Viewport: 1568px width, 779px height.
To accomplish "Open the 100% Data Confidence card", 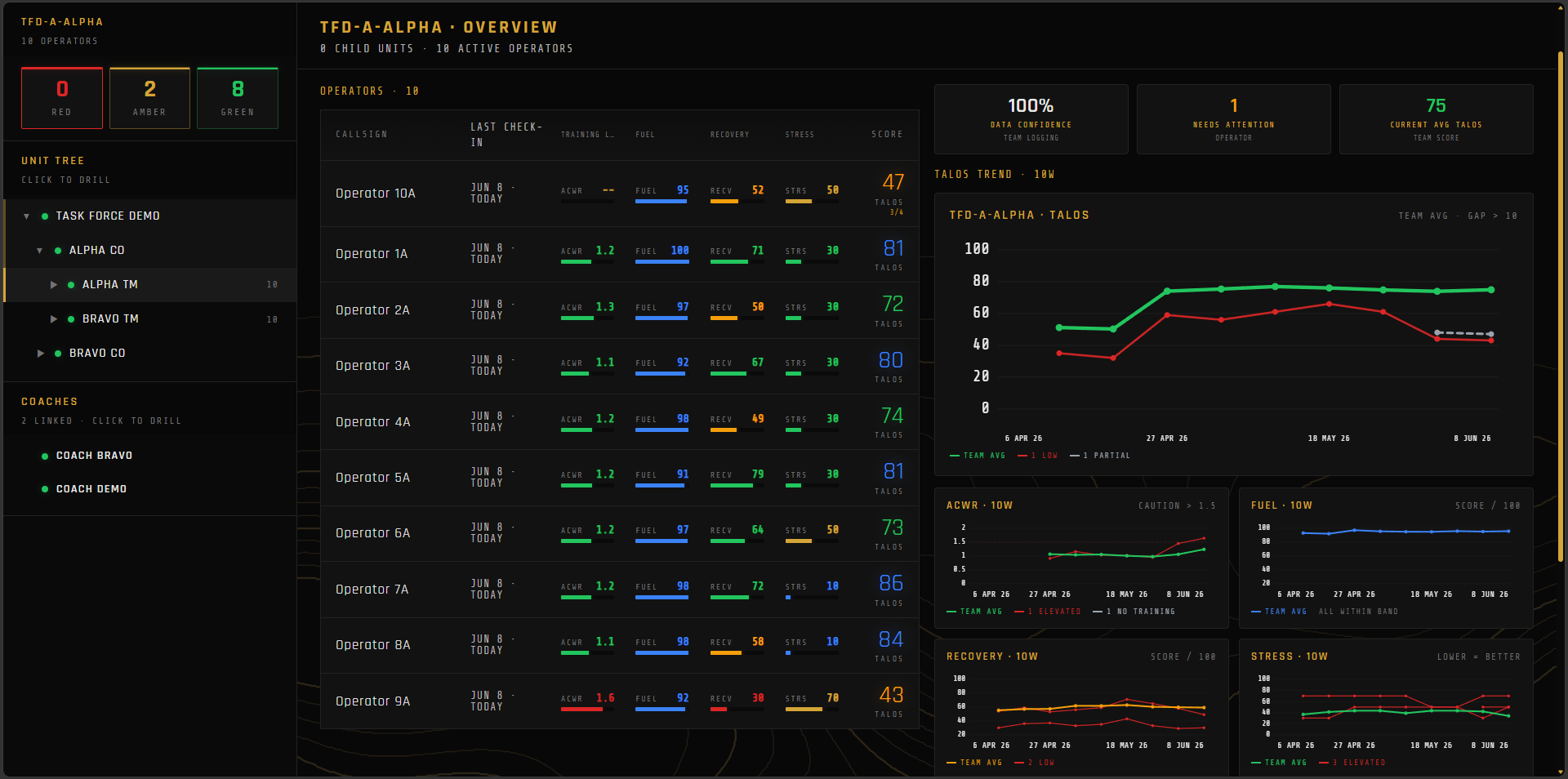I will [x=1031, y=119].
